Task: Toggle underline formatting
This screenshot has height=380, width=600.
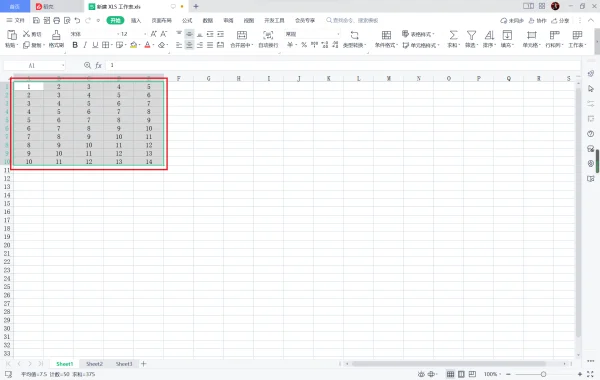Action: coord(95,45)
